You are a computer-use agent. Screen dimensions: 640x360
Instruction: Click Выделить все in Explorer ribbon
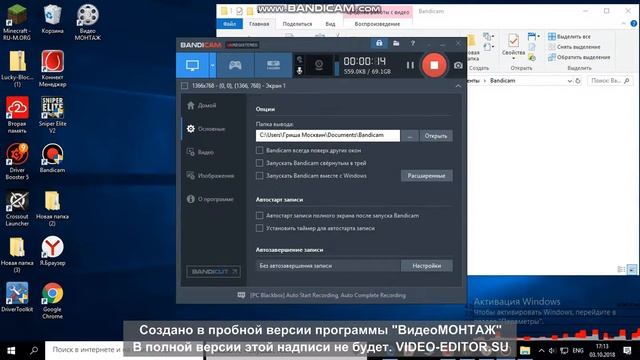[569, 37]
